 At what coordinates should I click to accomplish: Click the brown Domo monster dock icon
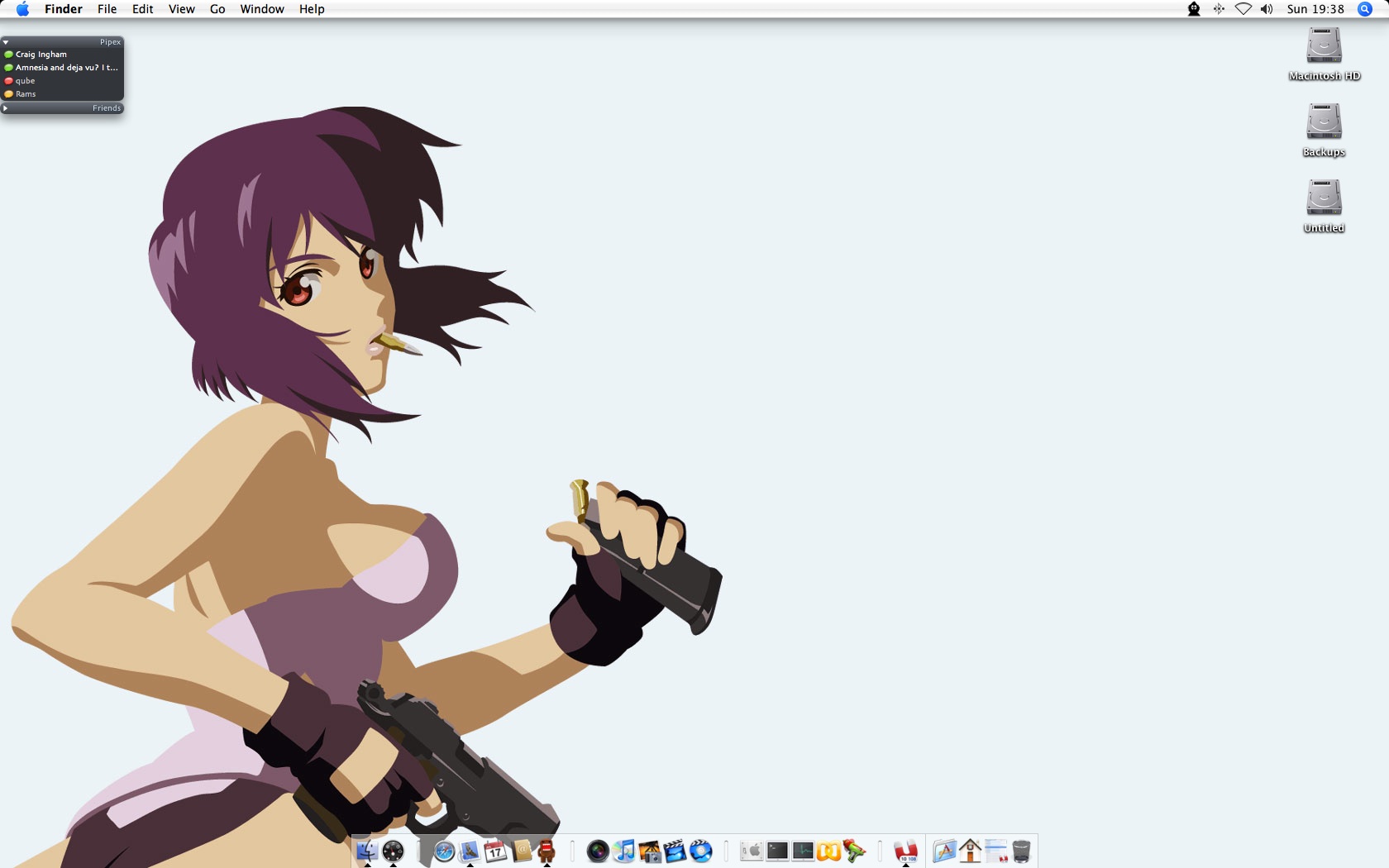pos(547,851)
